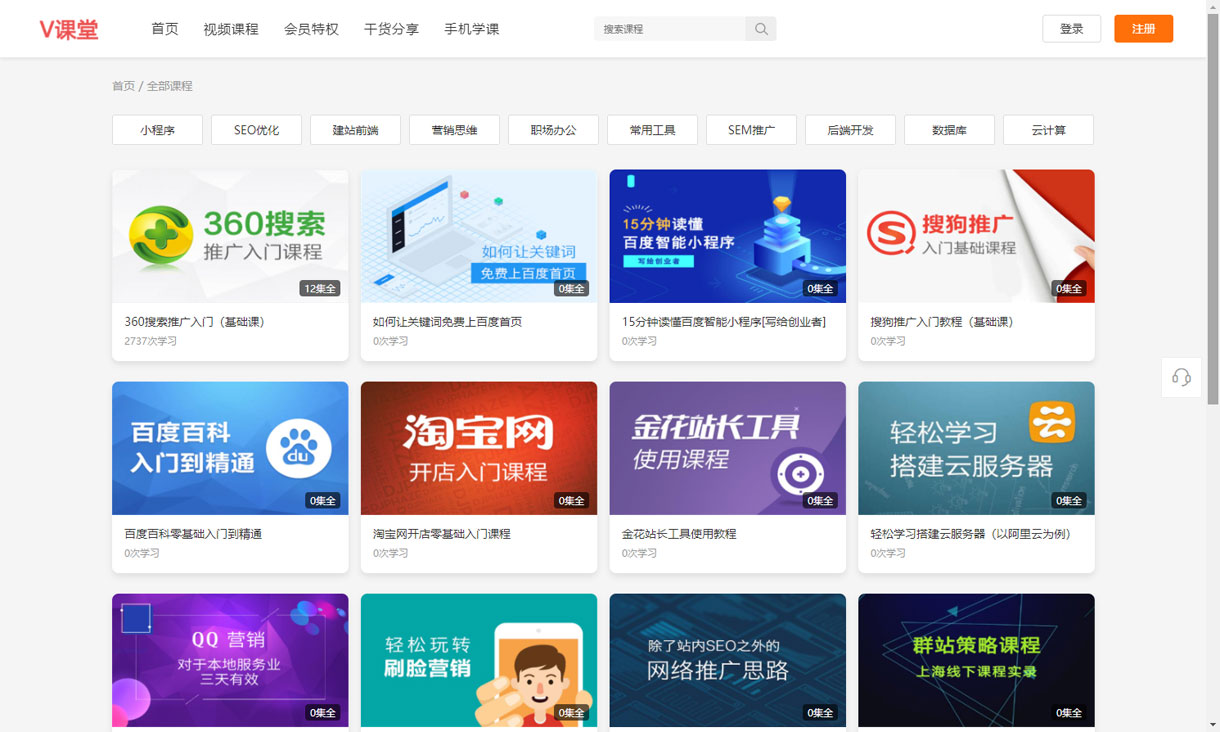
Task: Type in the 搜索课程 search field
Action: pos(670,29)
